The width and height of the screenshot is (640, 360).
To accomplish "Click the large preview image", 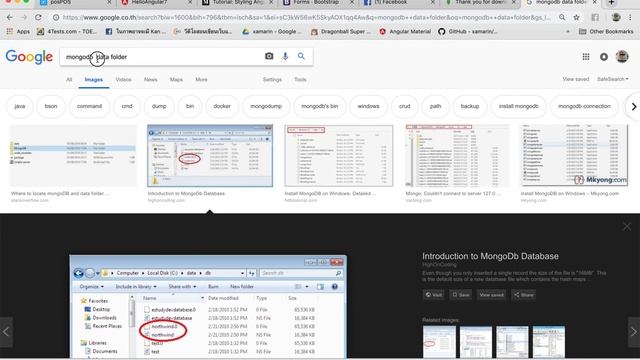I will [208, 307].
